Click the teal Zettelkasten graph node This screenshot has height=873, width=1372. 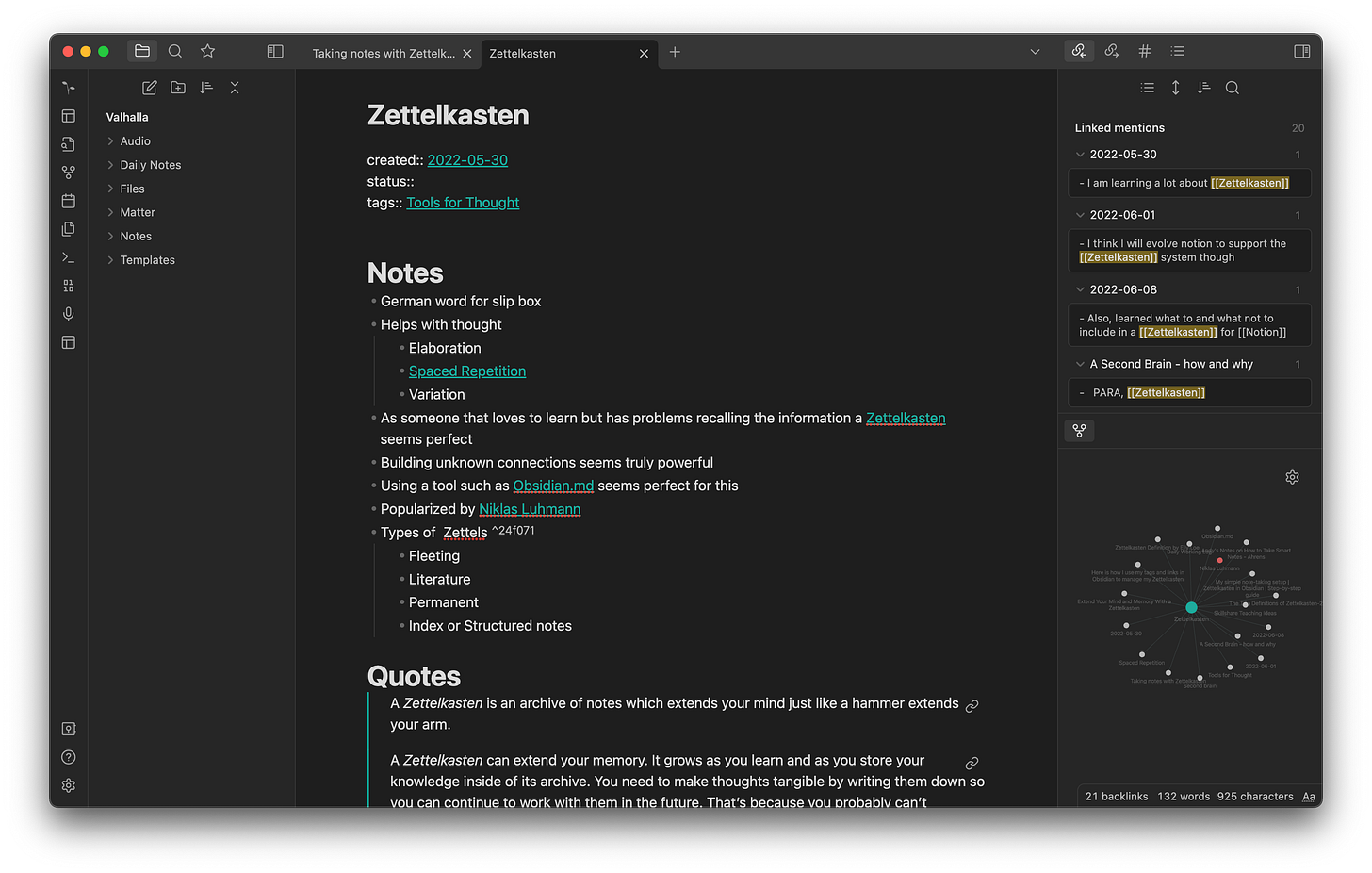tap(1191, 607)
